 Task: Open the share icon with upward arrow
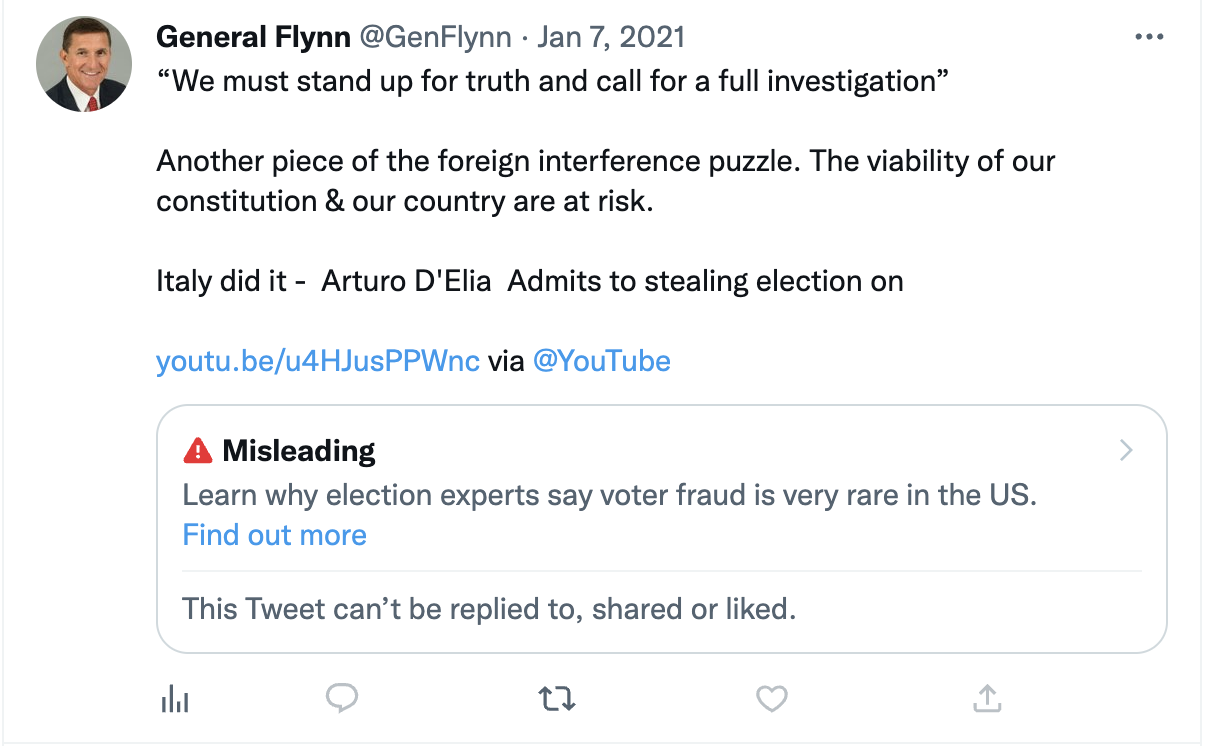pos(987,699)
